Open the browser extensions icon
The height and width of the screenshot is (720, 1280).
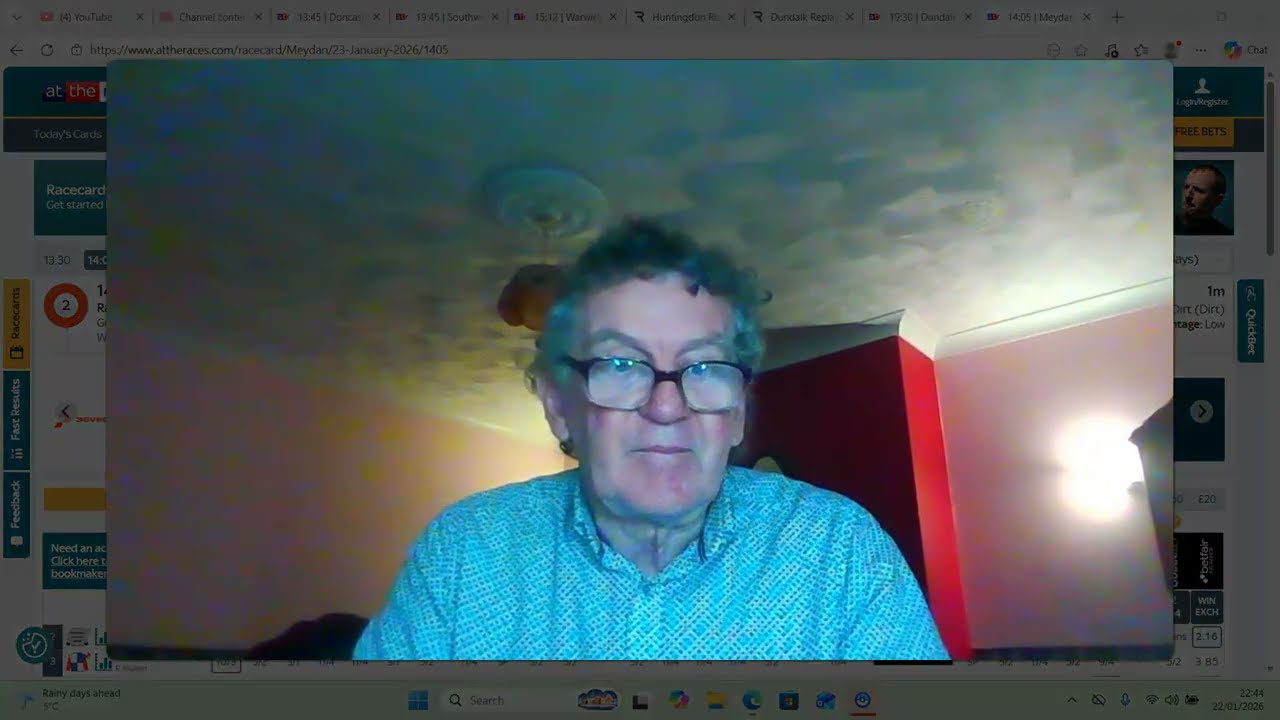click(1111, 50)
